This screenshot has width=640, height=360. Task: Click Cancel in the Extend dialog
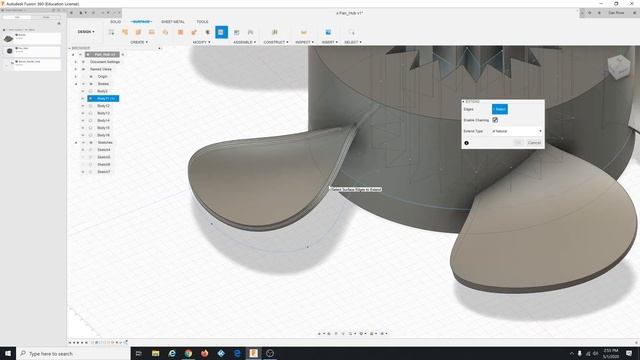click(x=534, y=142)
